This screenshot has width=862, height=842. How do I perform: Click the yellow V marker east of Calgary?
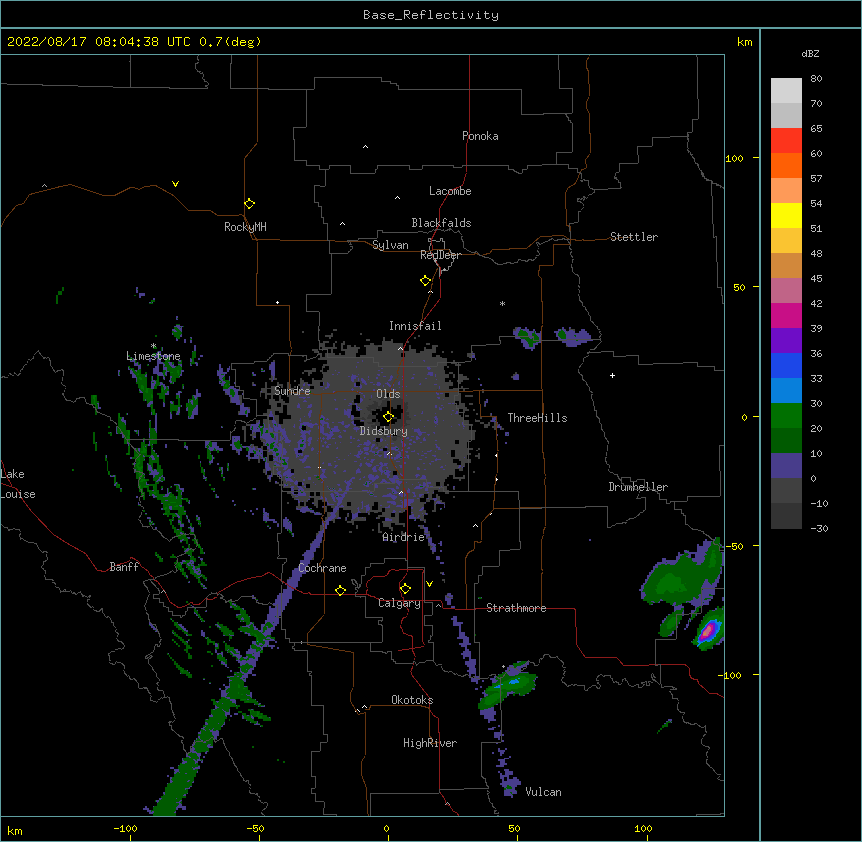pos(429,584)
